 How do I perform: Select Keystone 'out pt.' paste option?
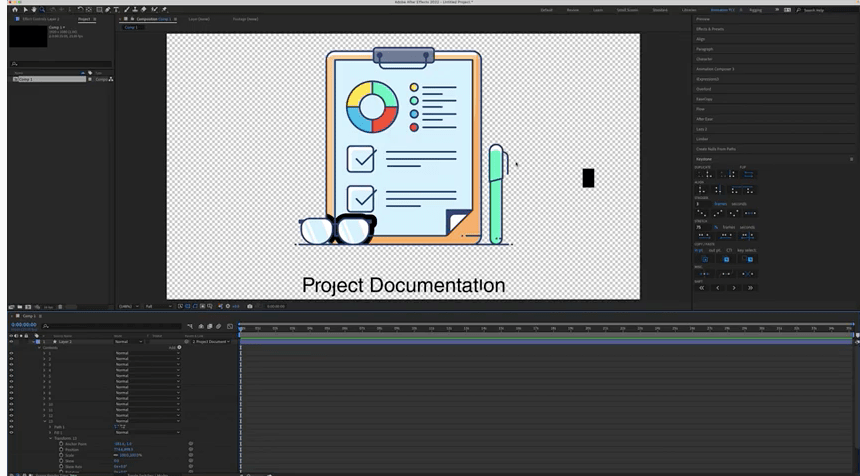pyautogui.click(x=715, y=250)
